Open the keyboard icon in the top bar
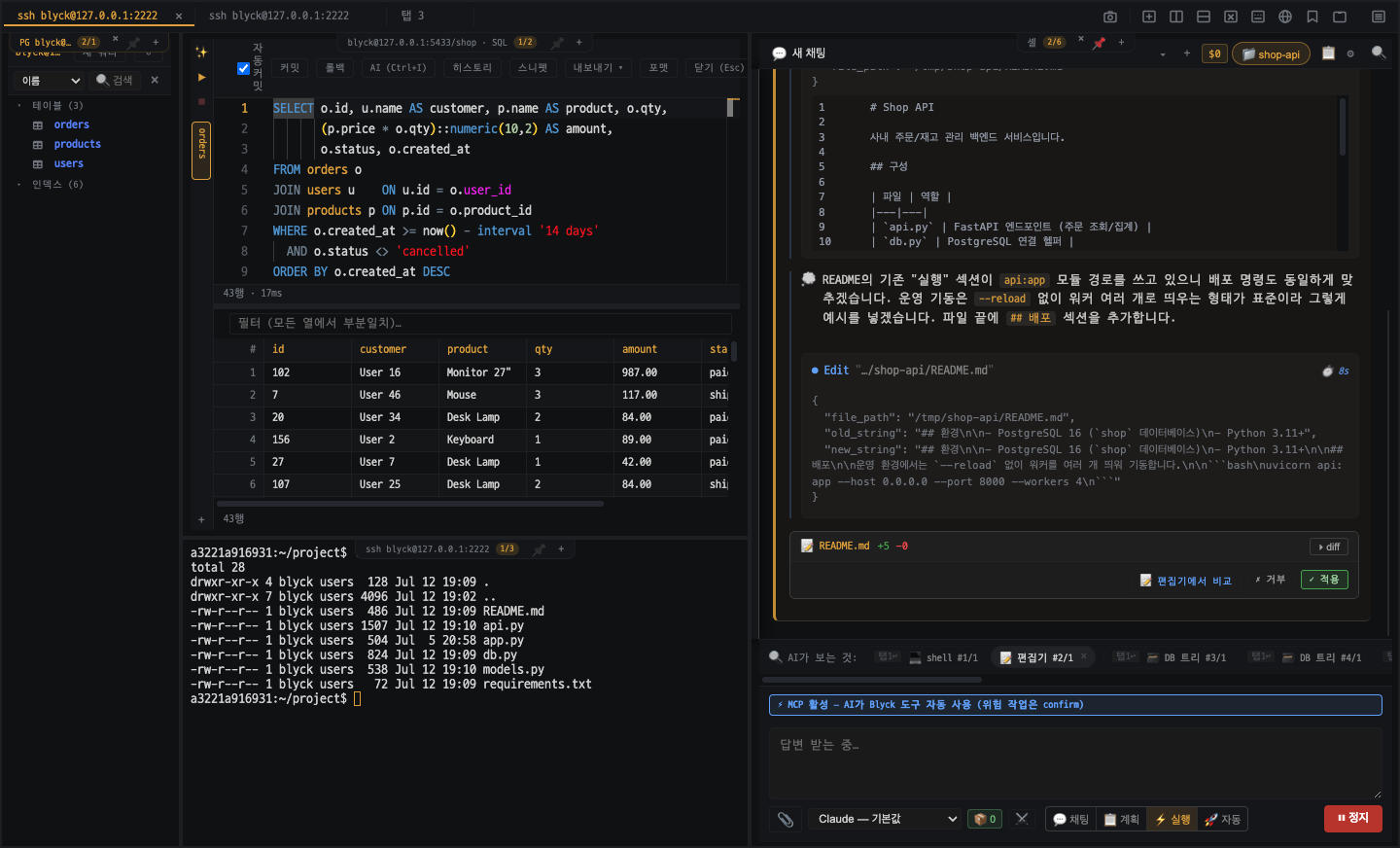Screen dimensions: 1400x848 (x=1258, y=17)
